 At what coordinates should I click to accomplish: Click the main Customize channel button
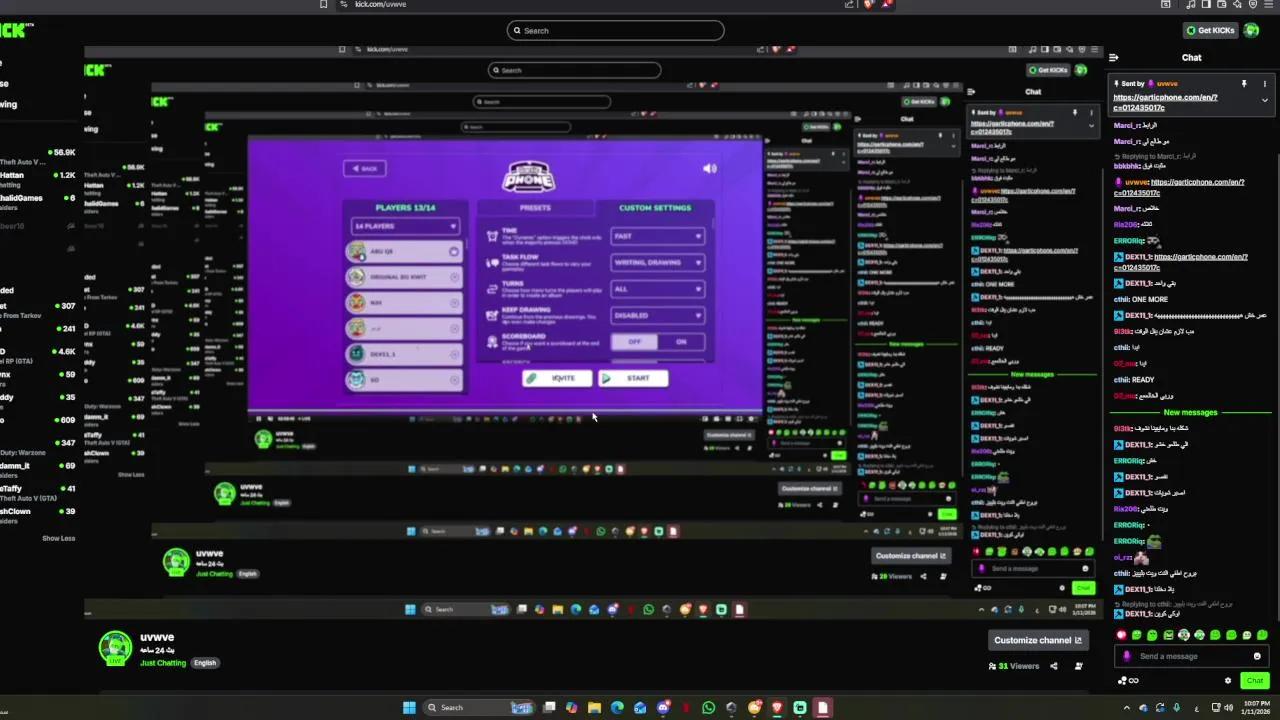coord(1037,640)
